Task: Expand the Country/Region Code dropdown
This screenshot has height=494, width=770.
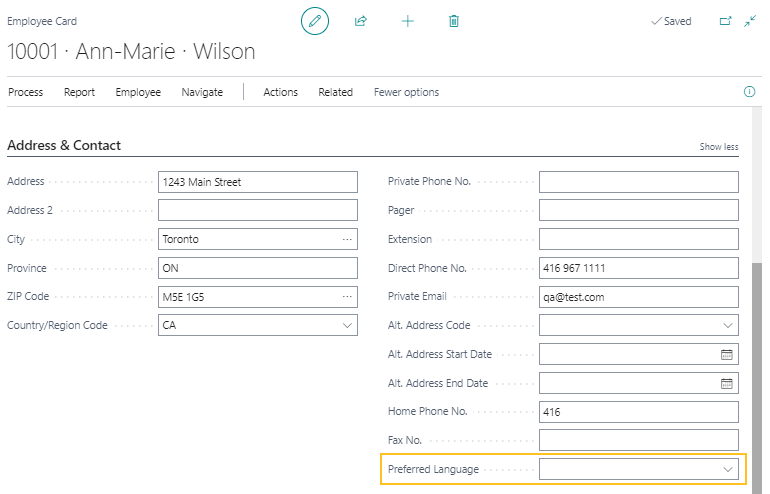Action: pyautogui.click(x=347, y=325)
